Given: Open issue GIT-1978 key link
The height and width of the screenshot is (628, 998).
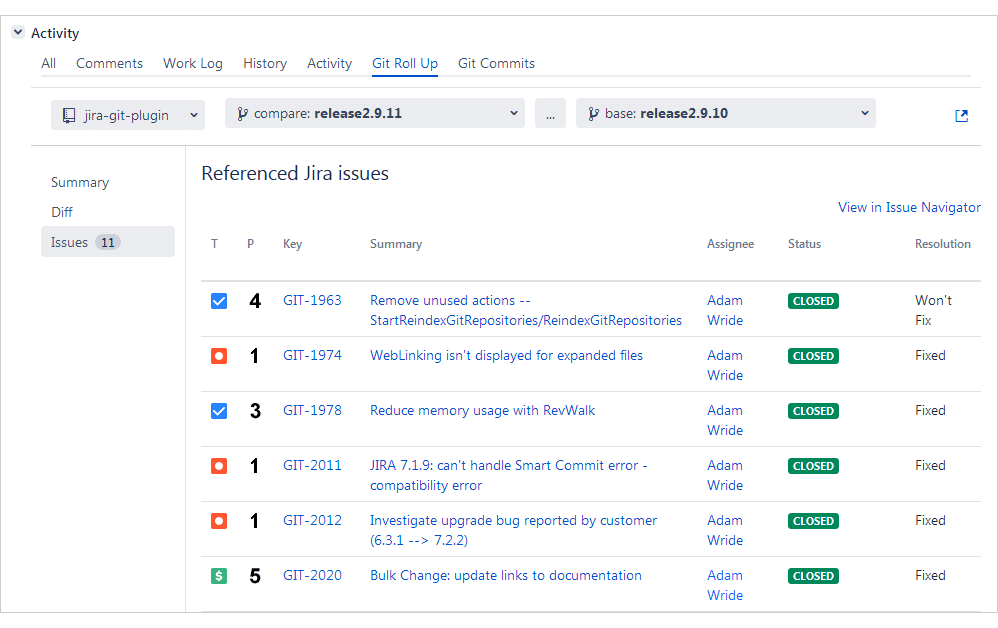Looking at the screenshot, I should point(312,410).
